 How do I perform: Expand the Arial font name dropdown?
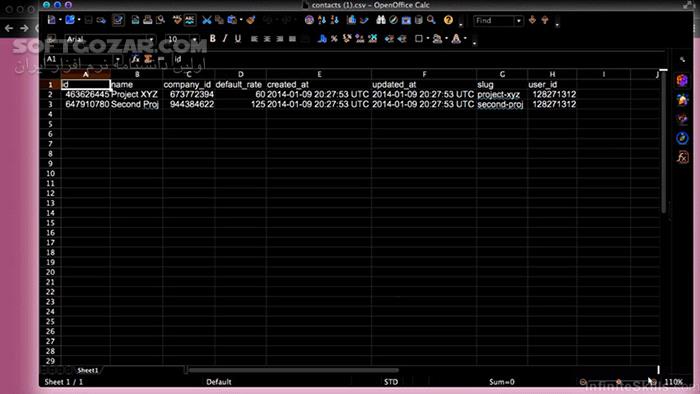pyautogui.click(x=151, y=39)
